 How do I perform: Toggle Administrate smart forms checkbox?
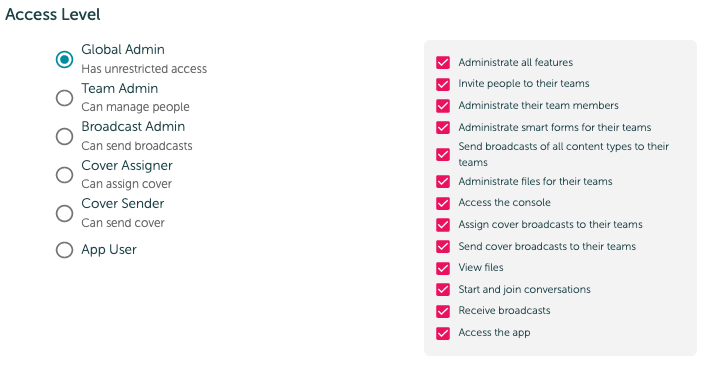443,128
